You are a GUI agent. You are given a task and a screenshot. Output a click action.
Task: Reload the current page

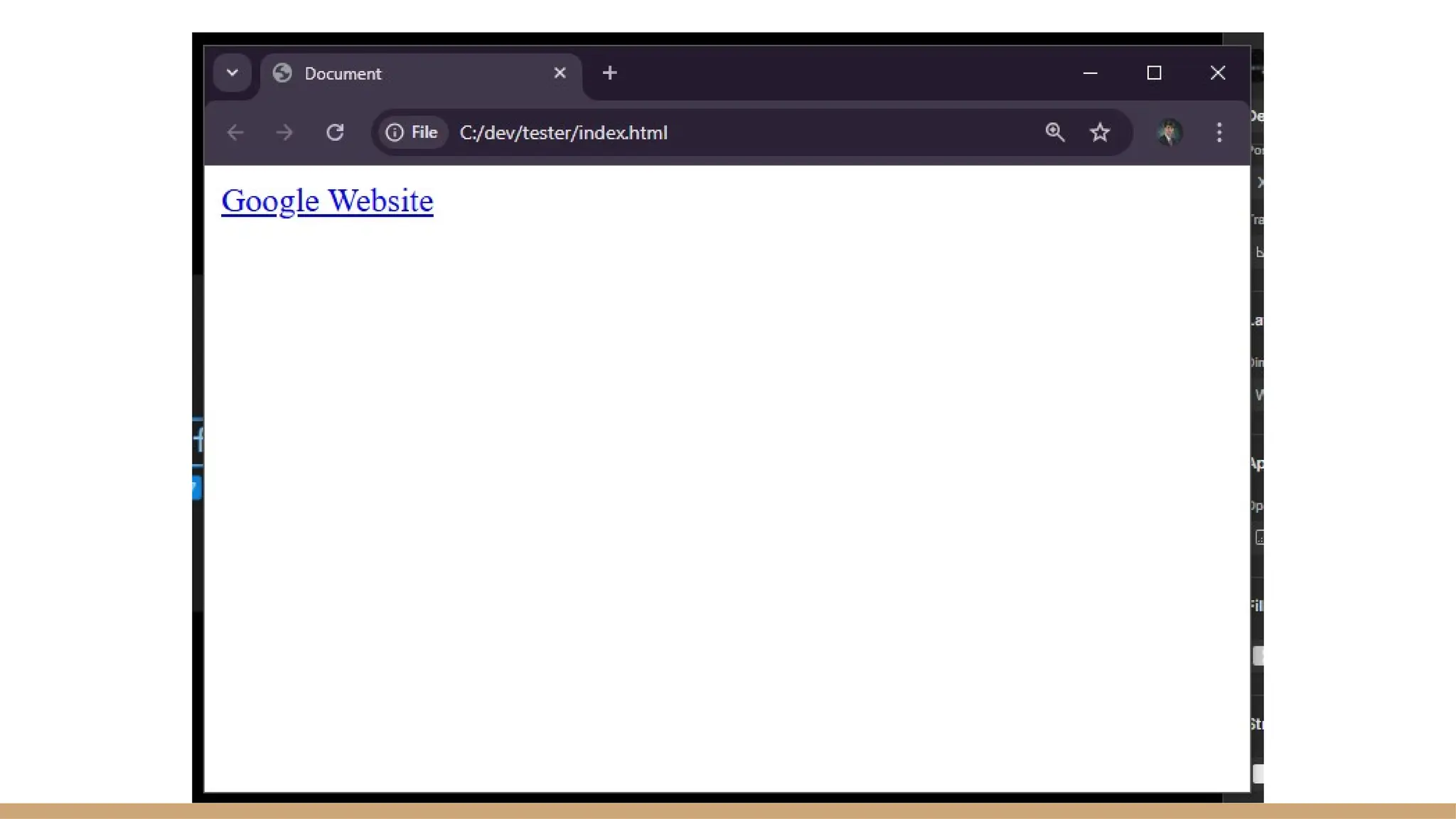[x=335, y=133]
